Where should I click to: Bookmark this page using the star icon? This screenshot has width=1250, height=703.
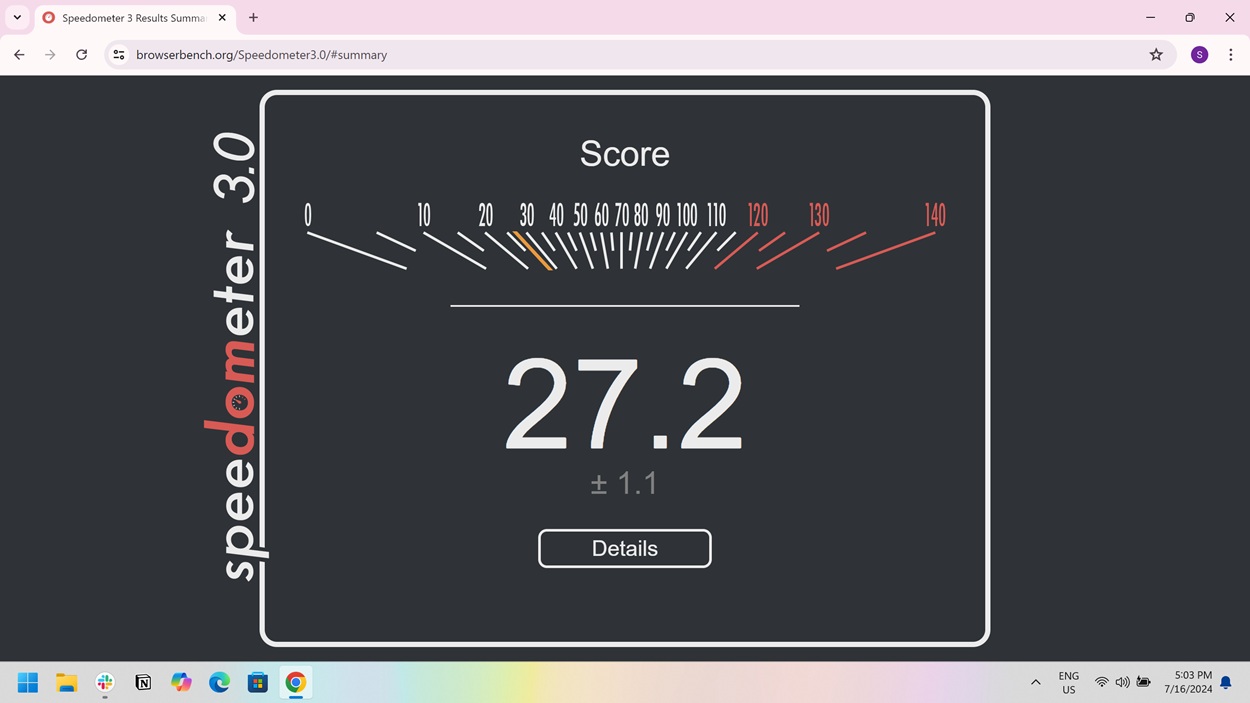point(1155,54)
